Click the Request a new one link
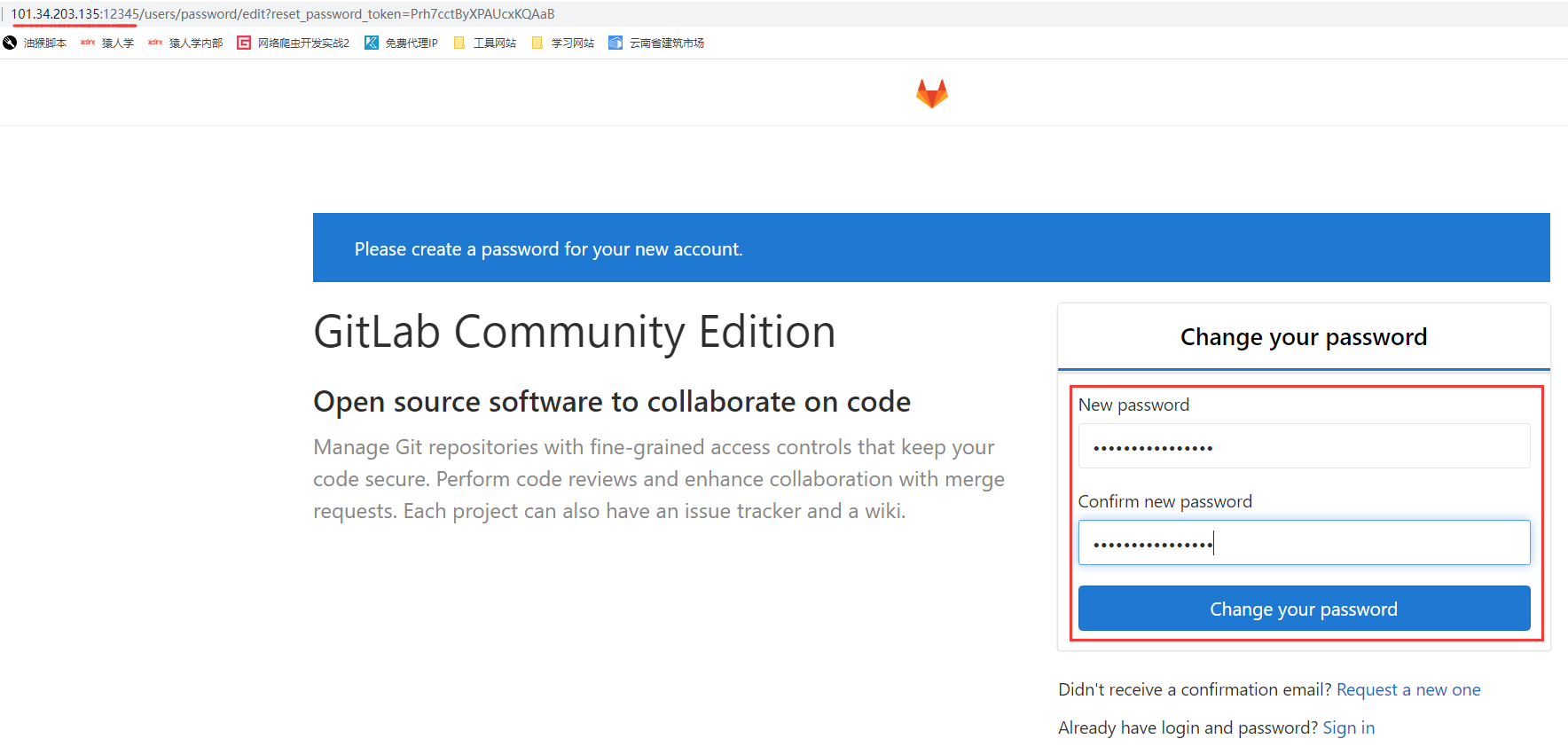 click(1408, 689)
